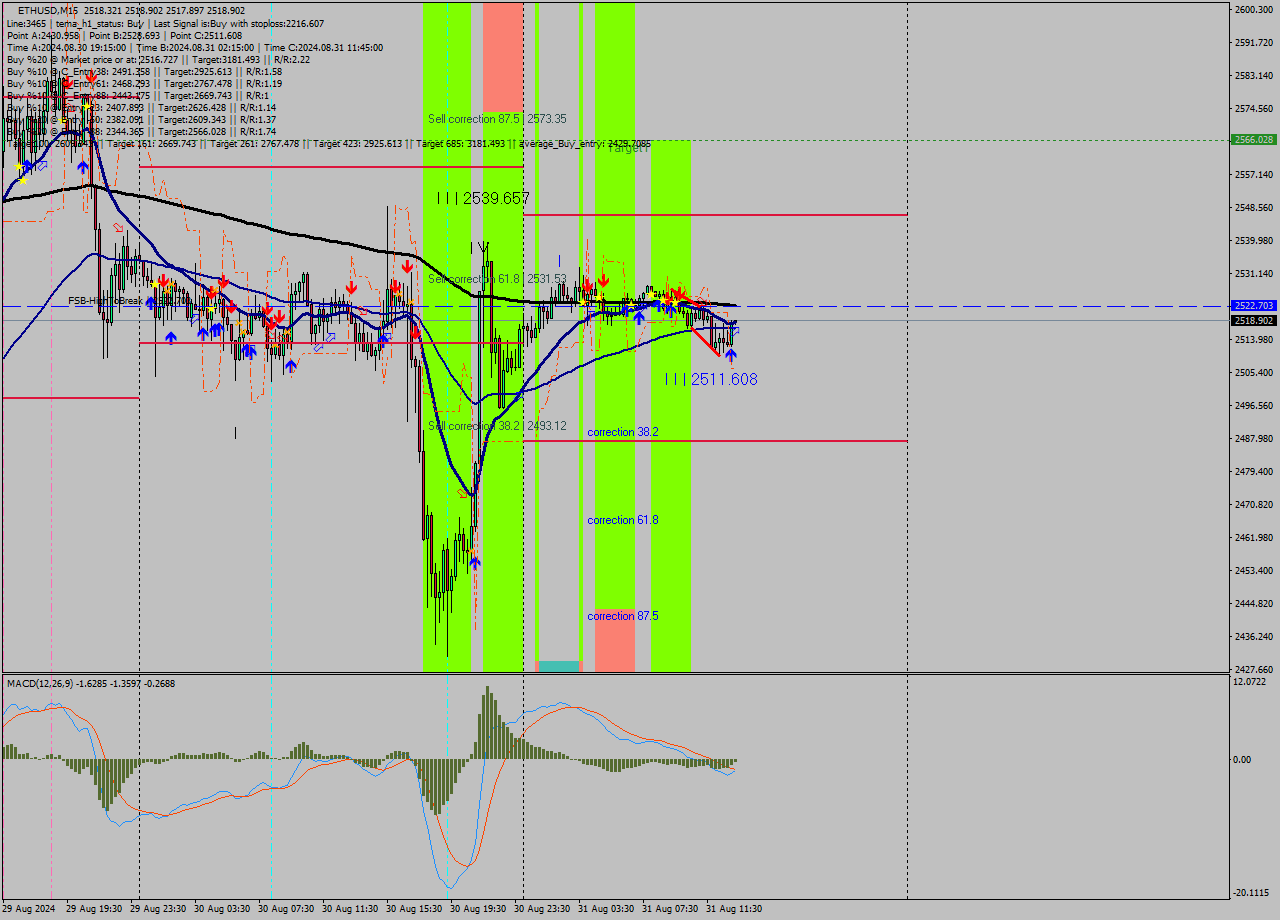Click the 2496.560 price axis value

[x=1254, y=405]
